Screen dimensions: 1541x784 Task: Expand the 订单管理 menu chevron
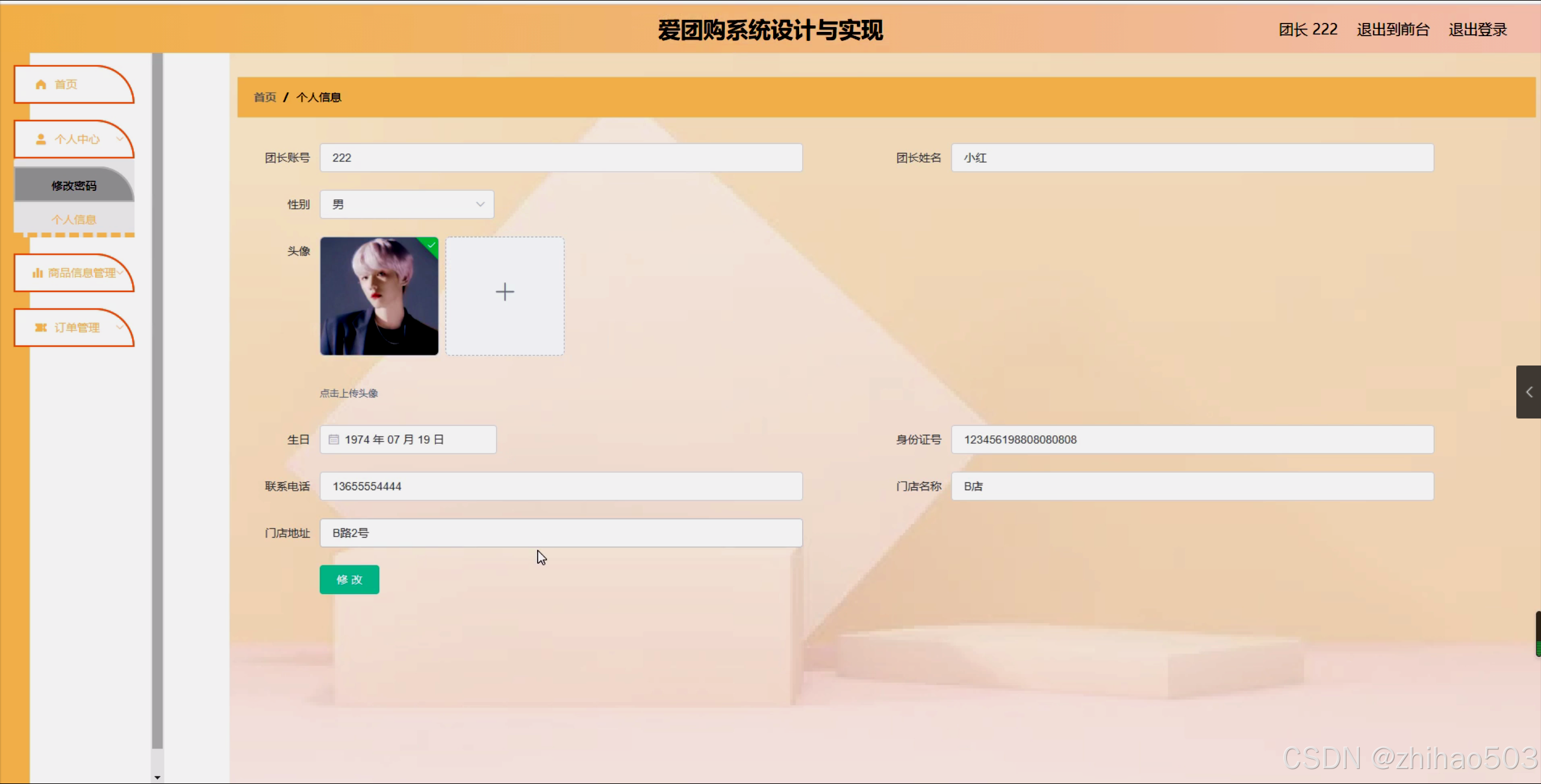[120, 327]
